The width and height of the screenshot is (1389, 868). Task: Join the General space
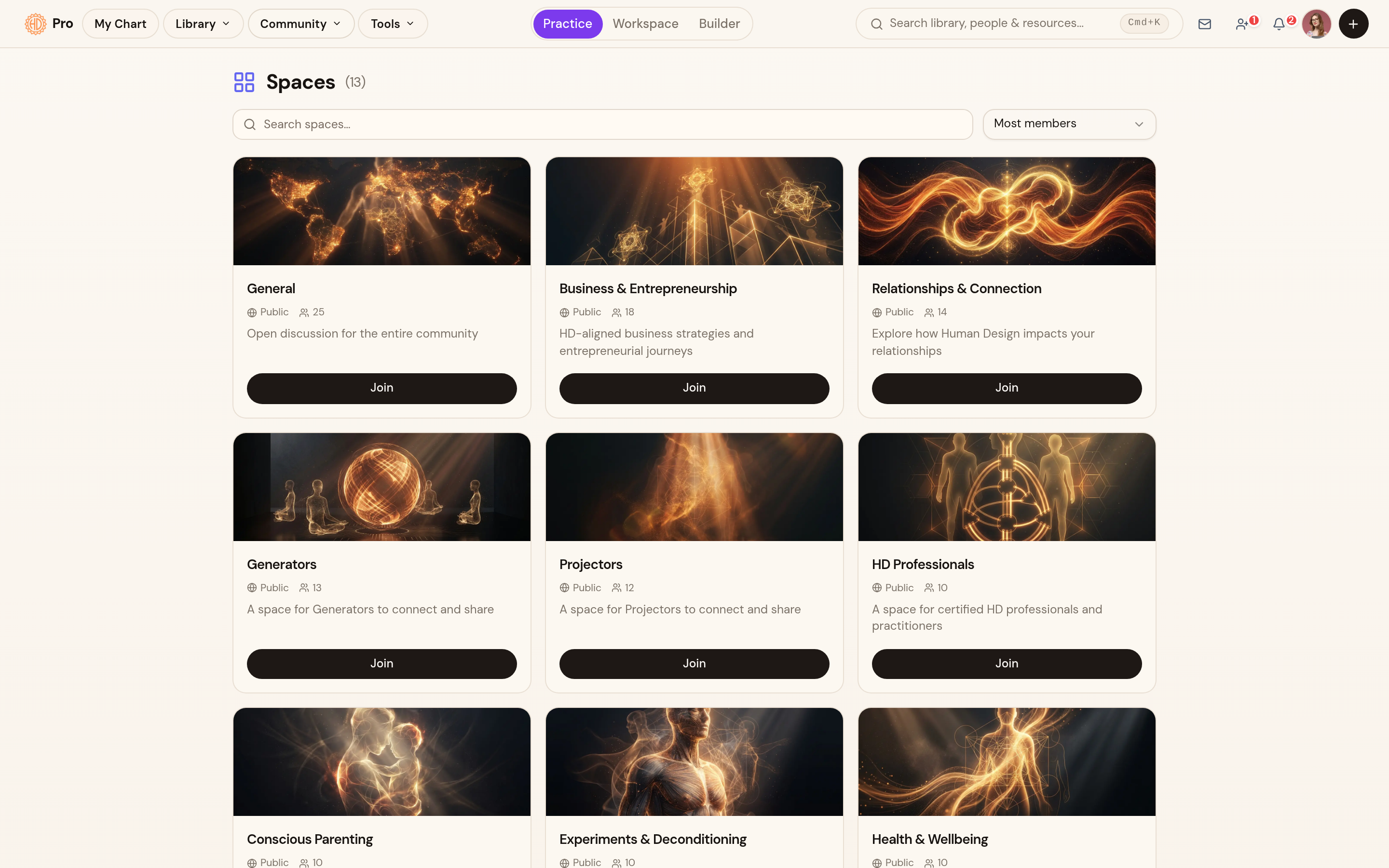pos(381,388)
